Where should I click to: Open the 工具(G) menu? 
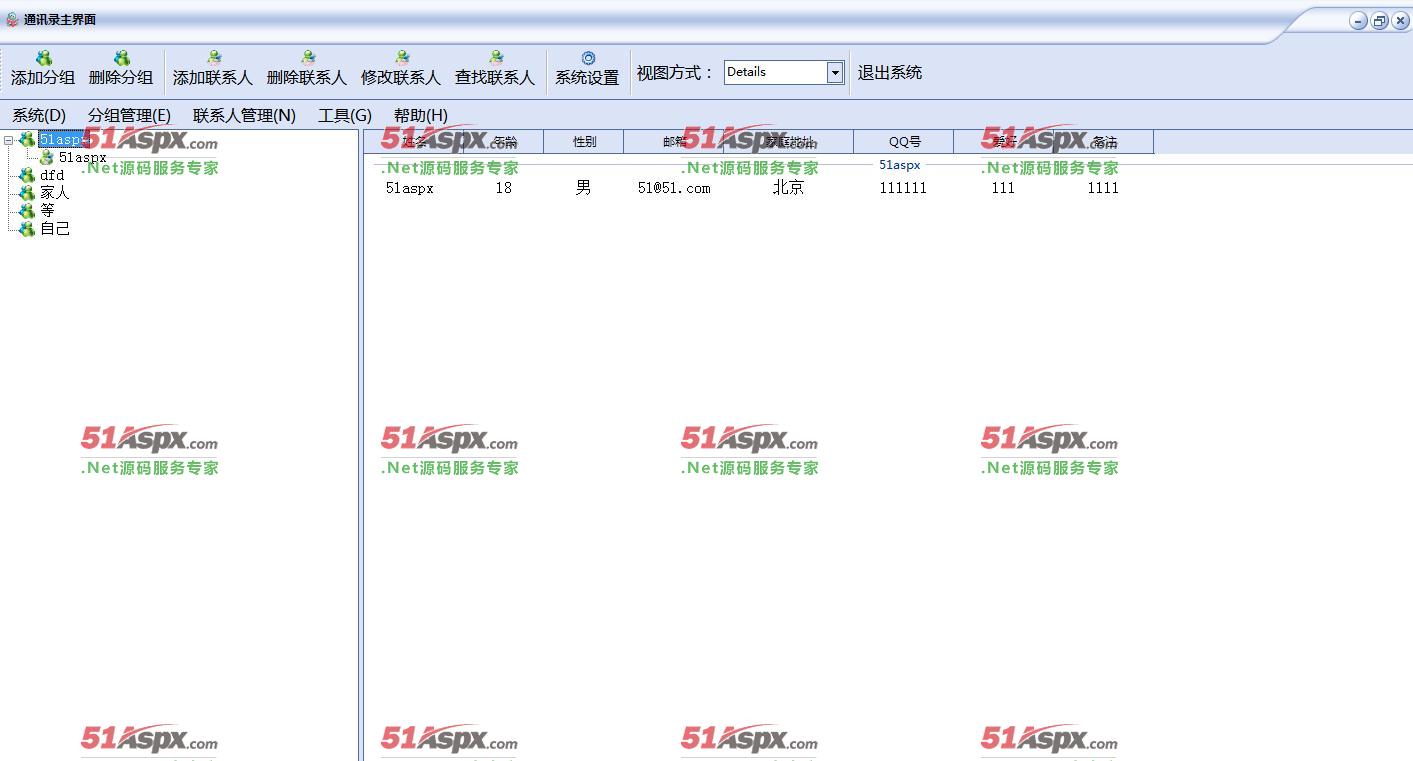click(x=345, y=115)
